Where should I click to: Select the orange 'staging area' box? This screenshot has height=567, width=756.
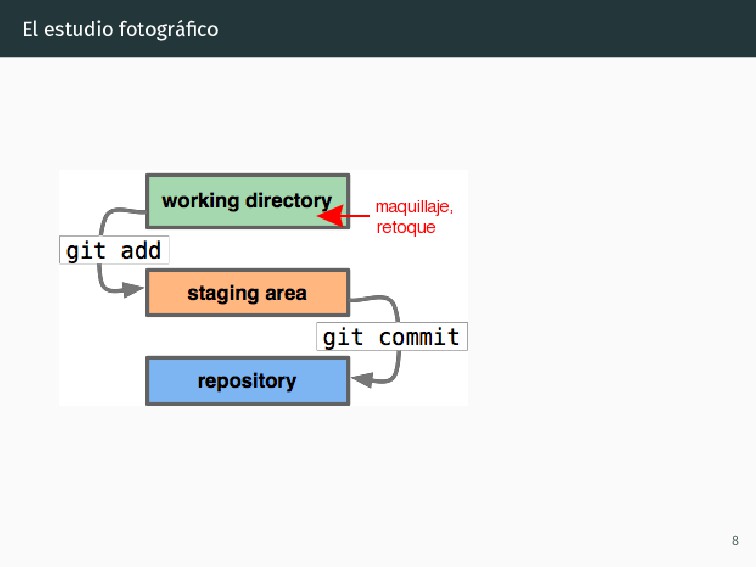point(247,293)
